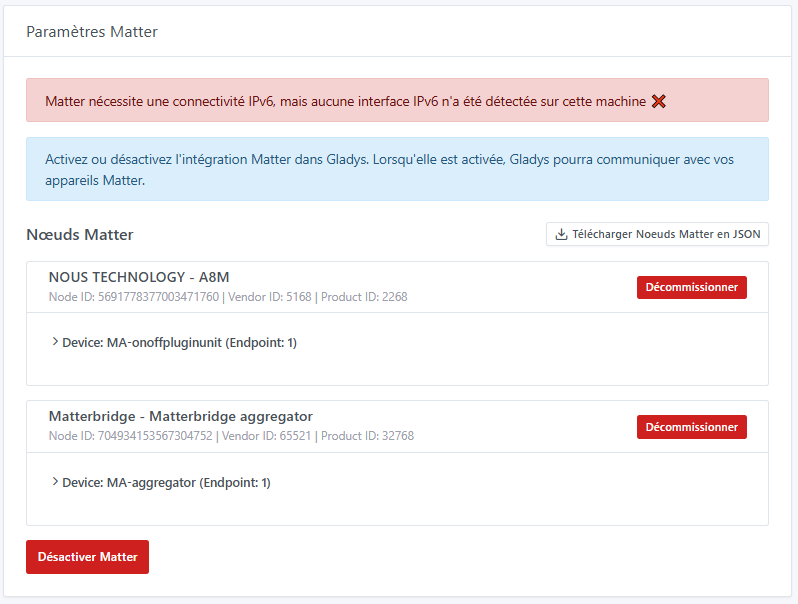Open Device: MA-aggregator (Endpoint: 1) row
Viewport: 798px width, 604px height.
tap(166, 483)
